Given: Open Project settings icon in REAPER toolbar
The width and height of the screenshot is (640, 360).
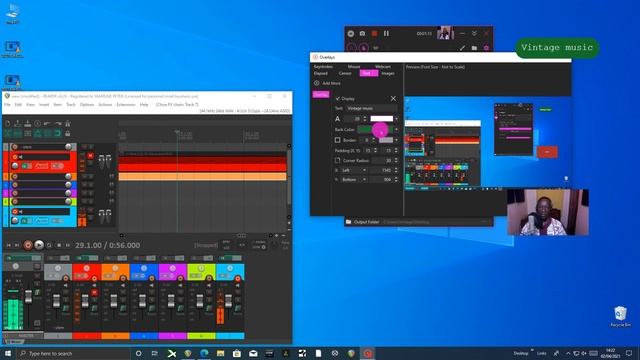Looking at the screenshot, I should 38,123.
